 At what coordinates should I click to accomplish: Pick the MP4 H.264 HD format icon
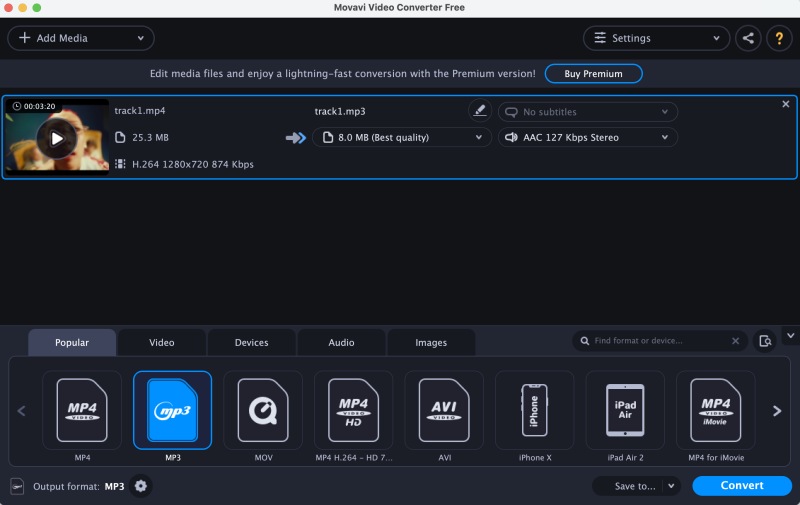[354, 410]
